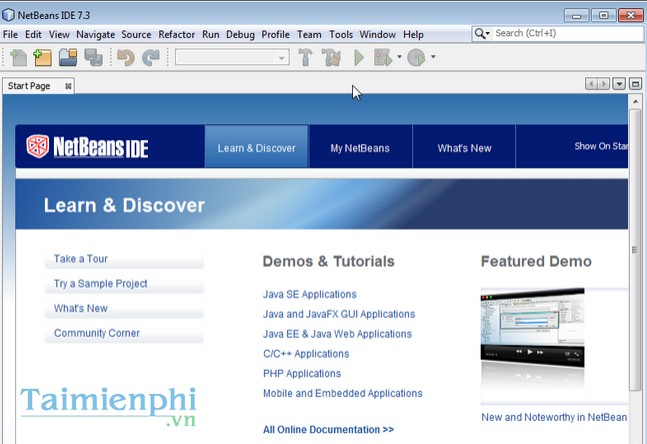647x444 pixels.
Task: Click the vertical scrollbar thumb
Action: 635,250
